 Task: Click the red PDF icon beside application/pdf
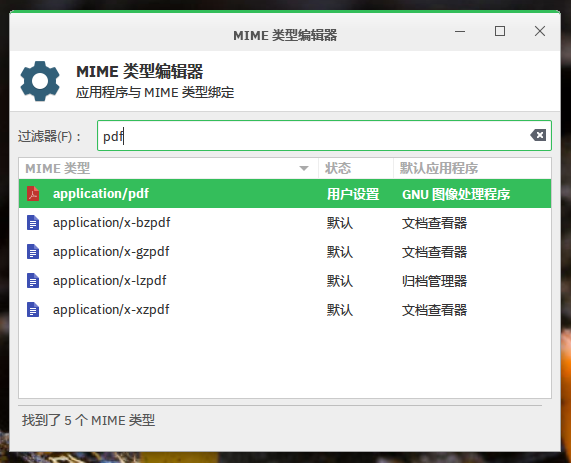tap(33, 193)
